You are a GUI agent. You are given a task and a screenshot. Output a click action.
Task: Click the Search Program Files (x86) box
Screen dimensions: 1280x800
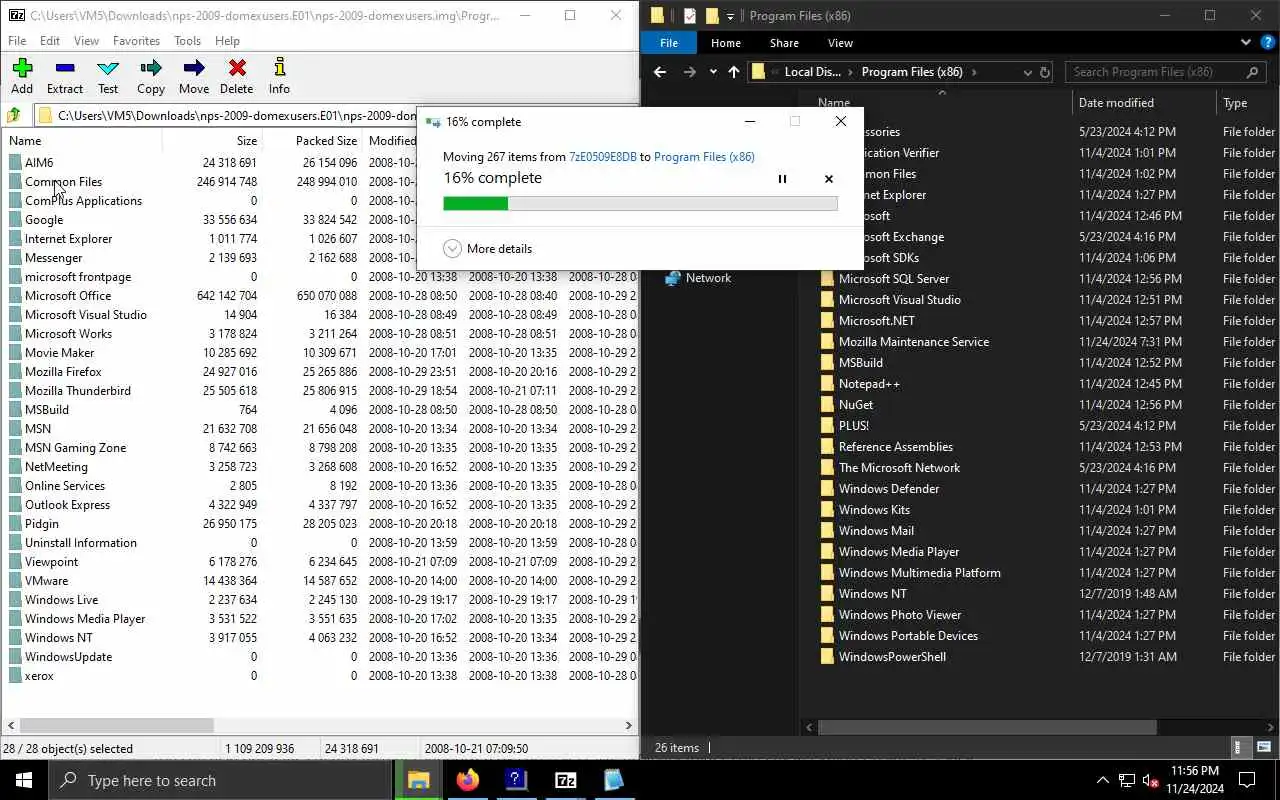(1166, 72)
